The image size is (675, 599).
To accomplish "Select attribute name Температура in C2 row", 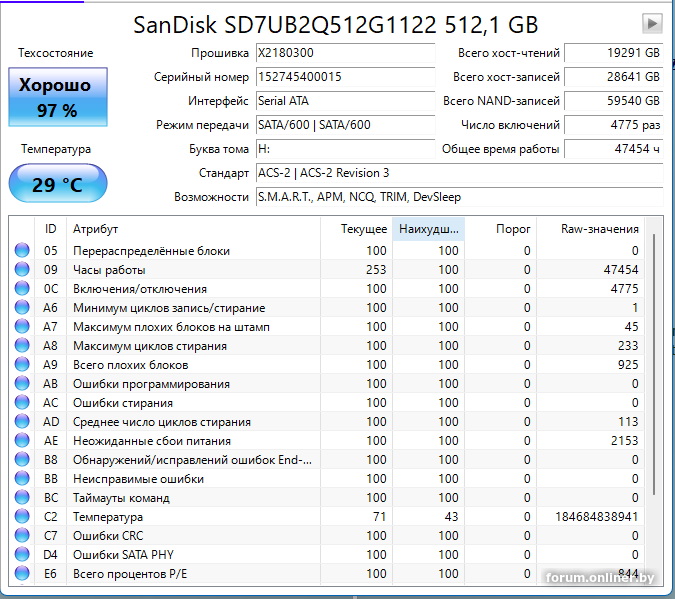I will tap(108, 517).
